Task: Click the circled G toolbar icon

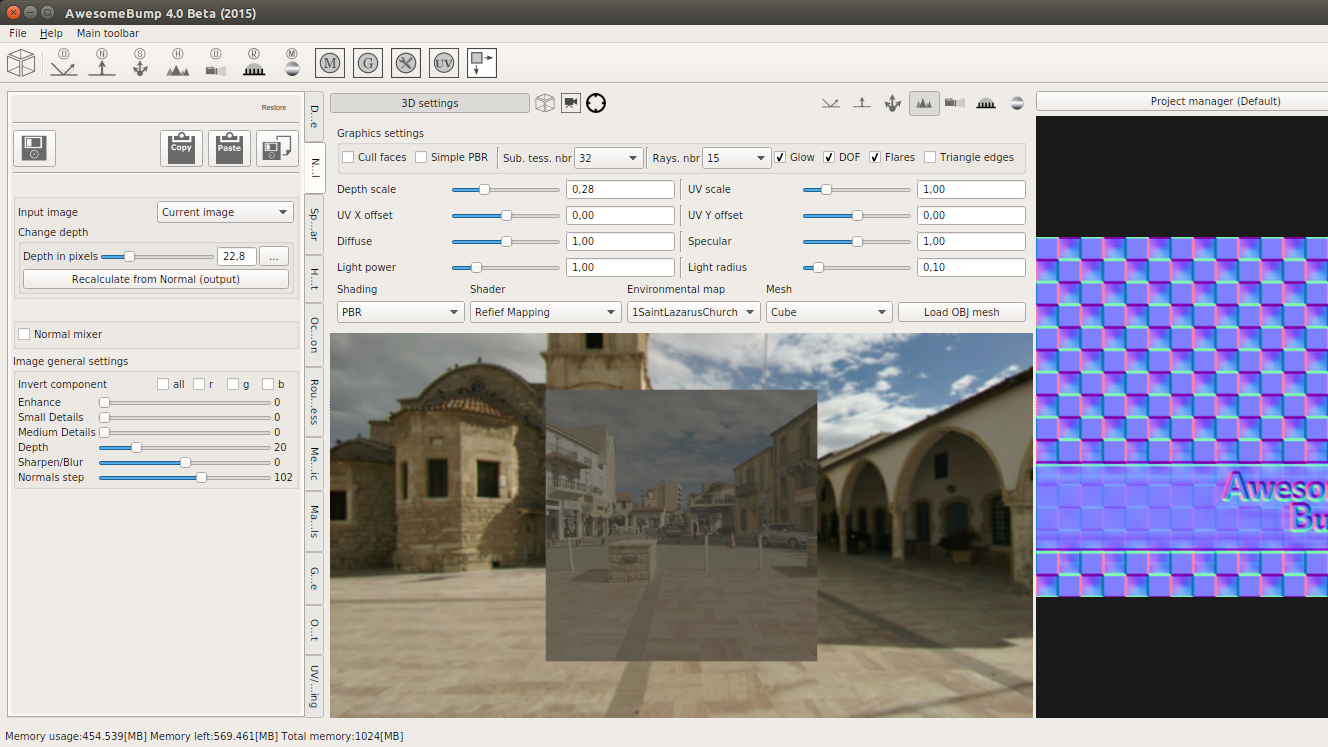Action: point(368,63)
